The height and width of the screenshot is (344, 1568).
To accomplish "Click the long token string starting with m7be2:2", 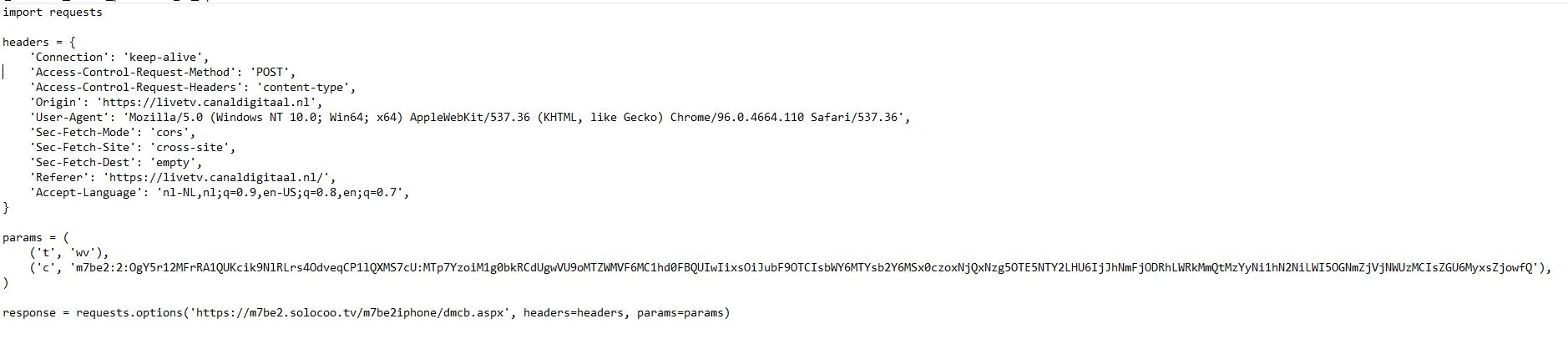I will tap(803, 268).
